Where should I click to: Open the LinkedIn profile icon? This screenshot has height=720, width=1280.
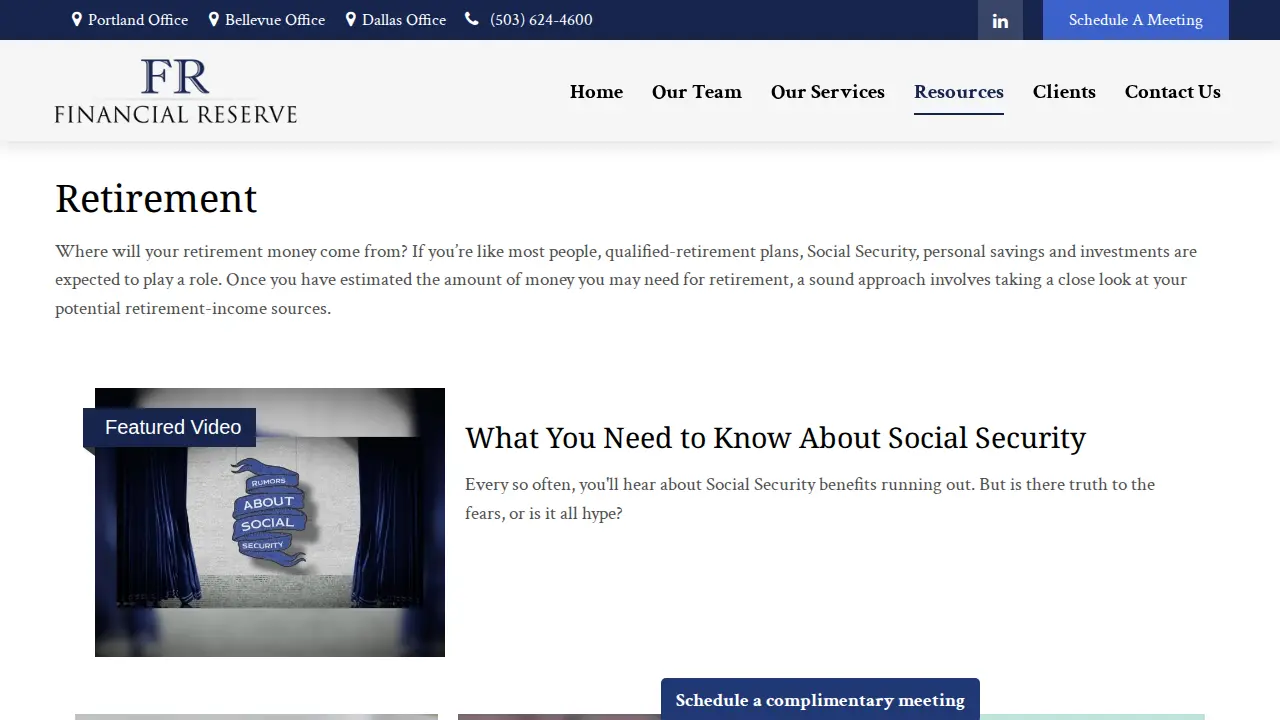[1000, 20]
